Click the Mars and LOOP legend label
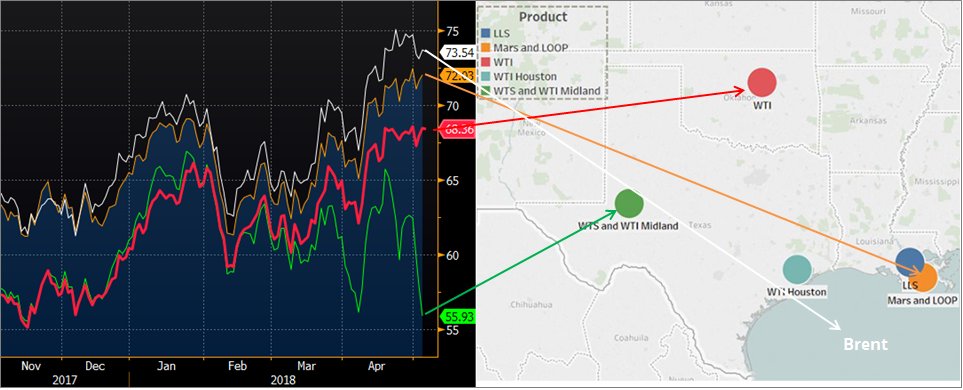Screen dimensions: 963x390 [531, 47]
